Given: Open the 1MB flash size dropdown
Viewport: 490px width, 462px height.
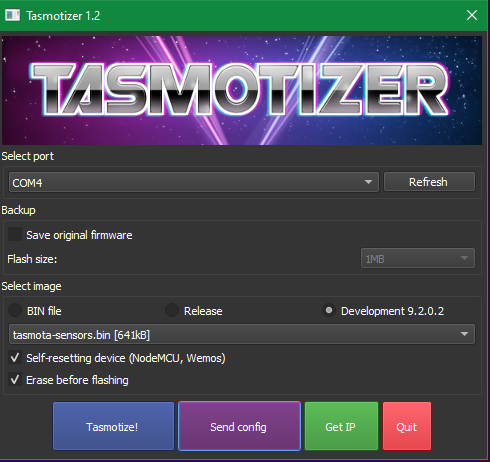Looking at the screenshot, I should (x=418, y=258).
